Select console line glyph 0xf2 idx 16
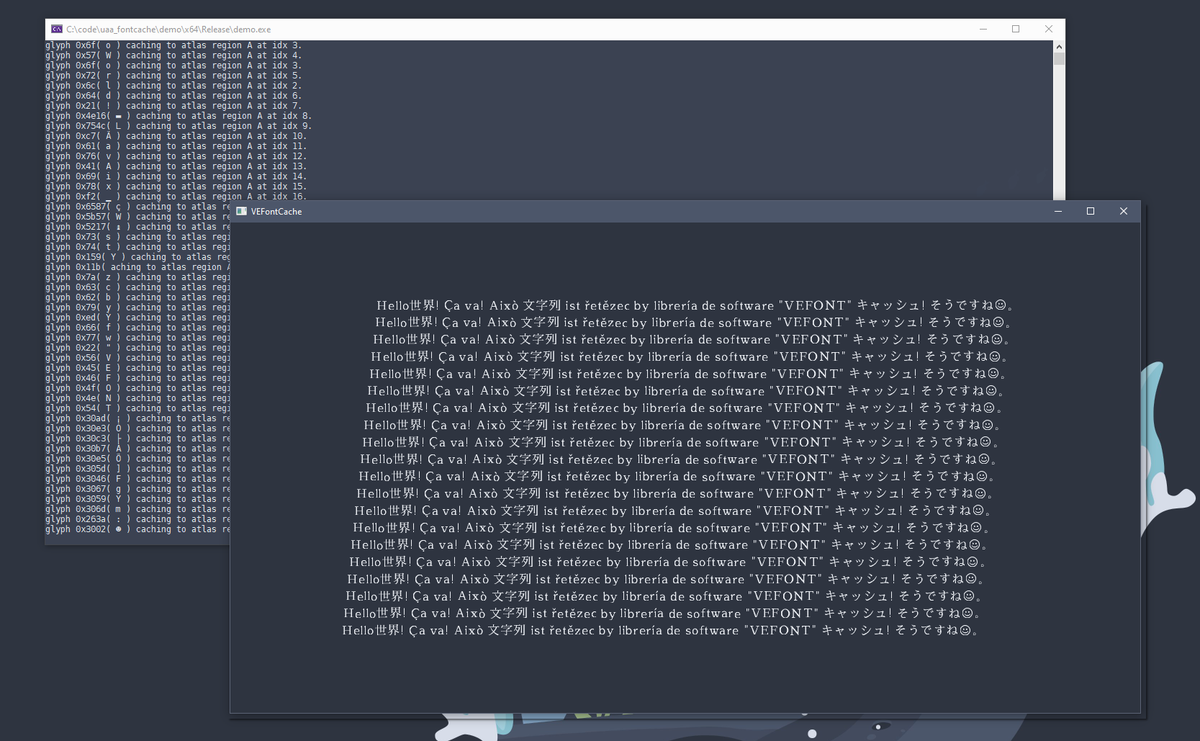The width and height of the screenshot is (1200, 741). (175, 196)
